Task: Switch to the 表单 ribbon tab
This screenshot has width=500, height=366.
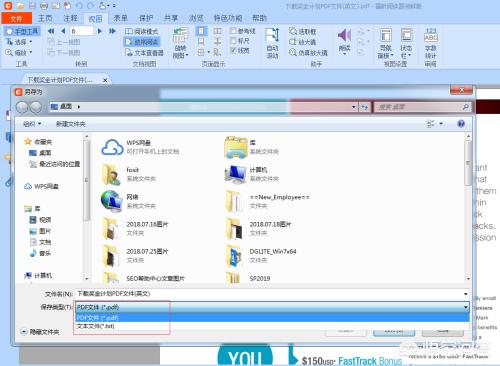Action: [120, 18]
